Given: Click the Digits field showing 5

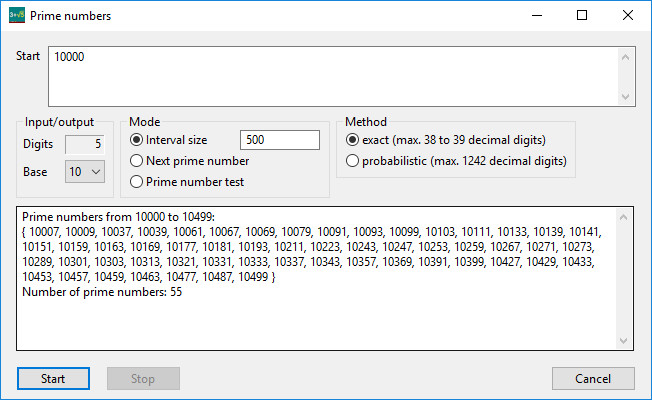Looking at the screenshot, I should point(85,144).
